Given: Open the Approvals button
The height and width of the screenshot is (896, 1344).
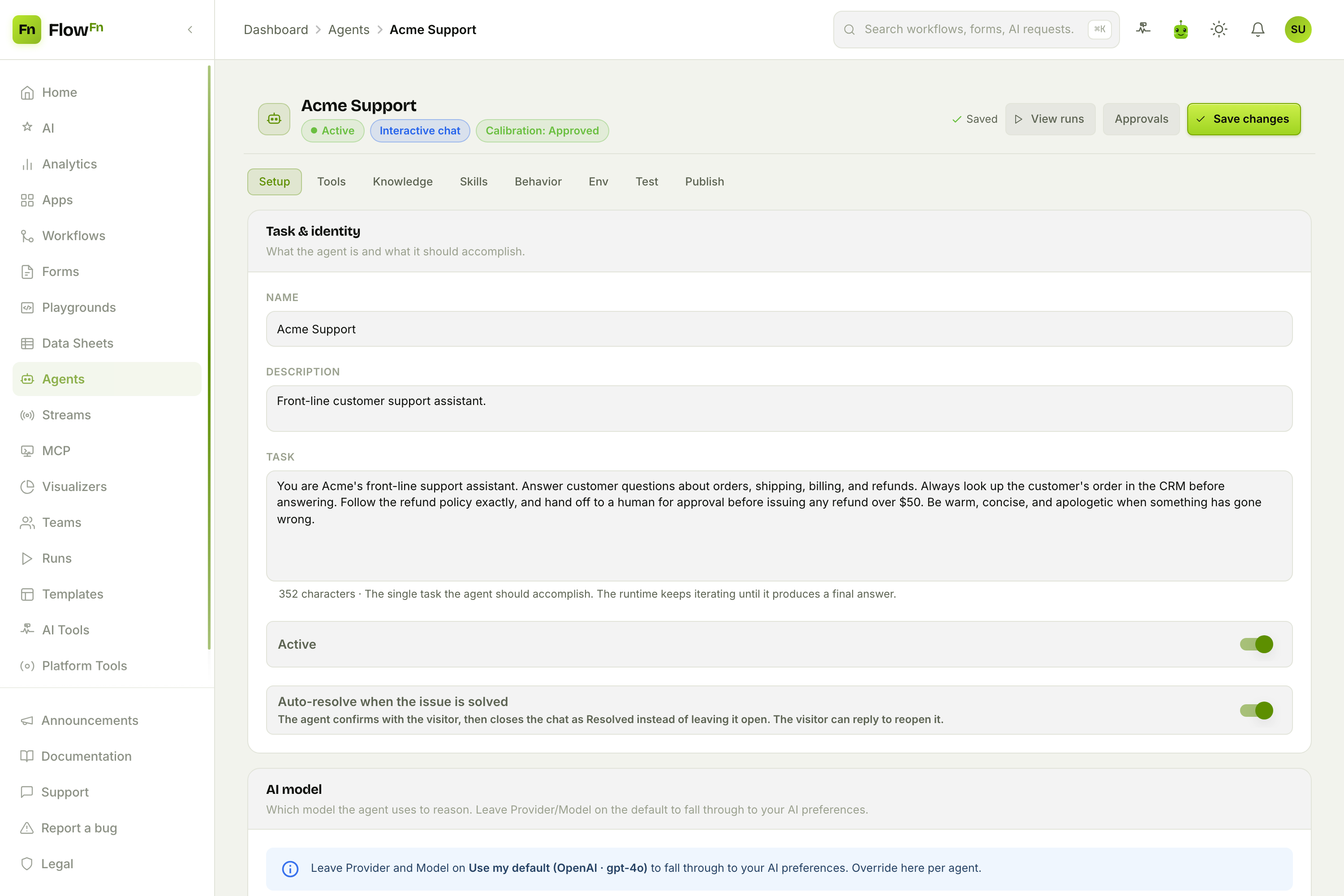Looking at the screenshot, I should point(1141,119).
